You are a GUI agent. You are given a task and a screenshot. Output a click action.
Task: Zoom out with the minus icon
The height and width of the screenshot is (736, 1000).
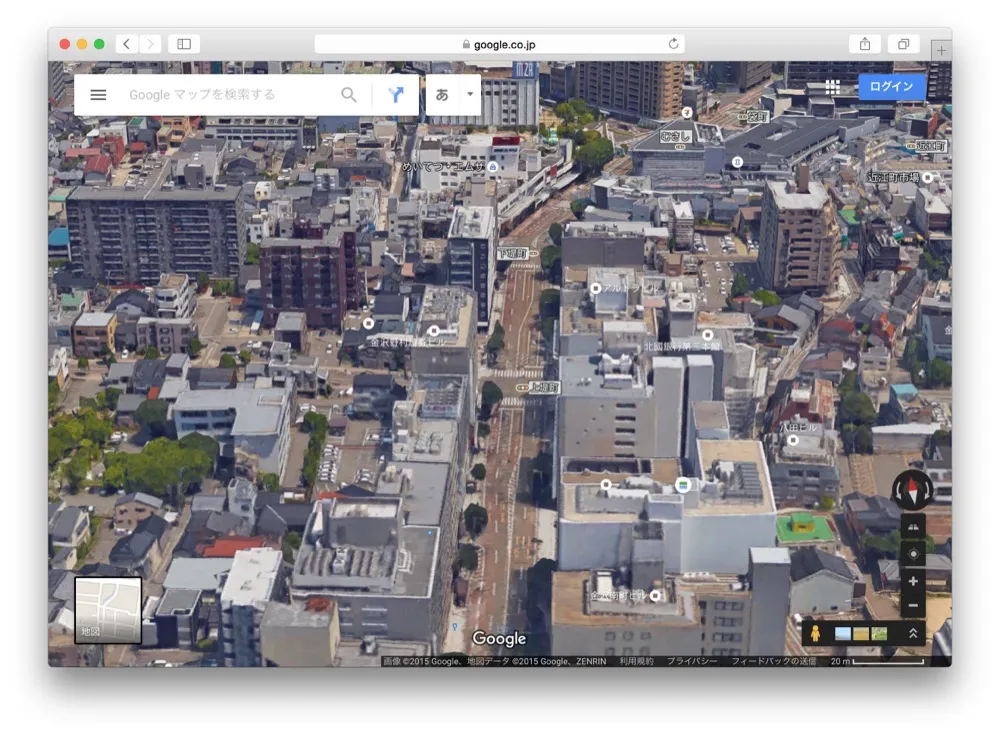(911, 604)
